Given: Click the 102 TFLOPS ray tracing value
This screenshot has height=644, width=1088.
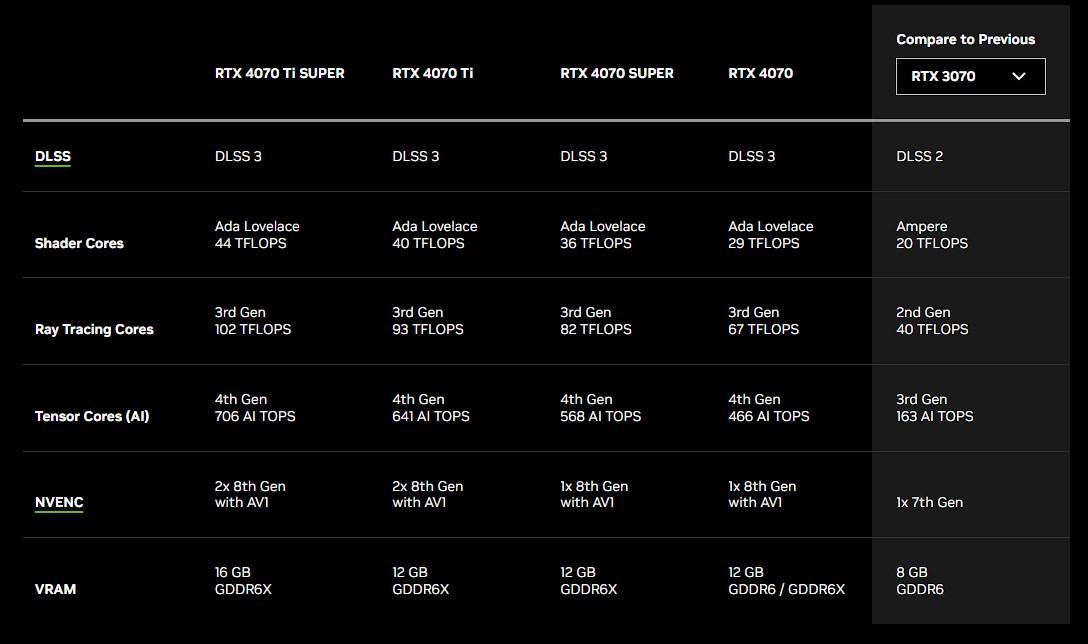Looking at the screenshot, I should coord(253,329).
